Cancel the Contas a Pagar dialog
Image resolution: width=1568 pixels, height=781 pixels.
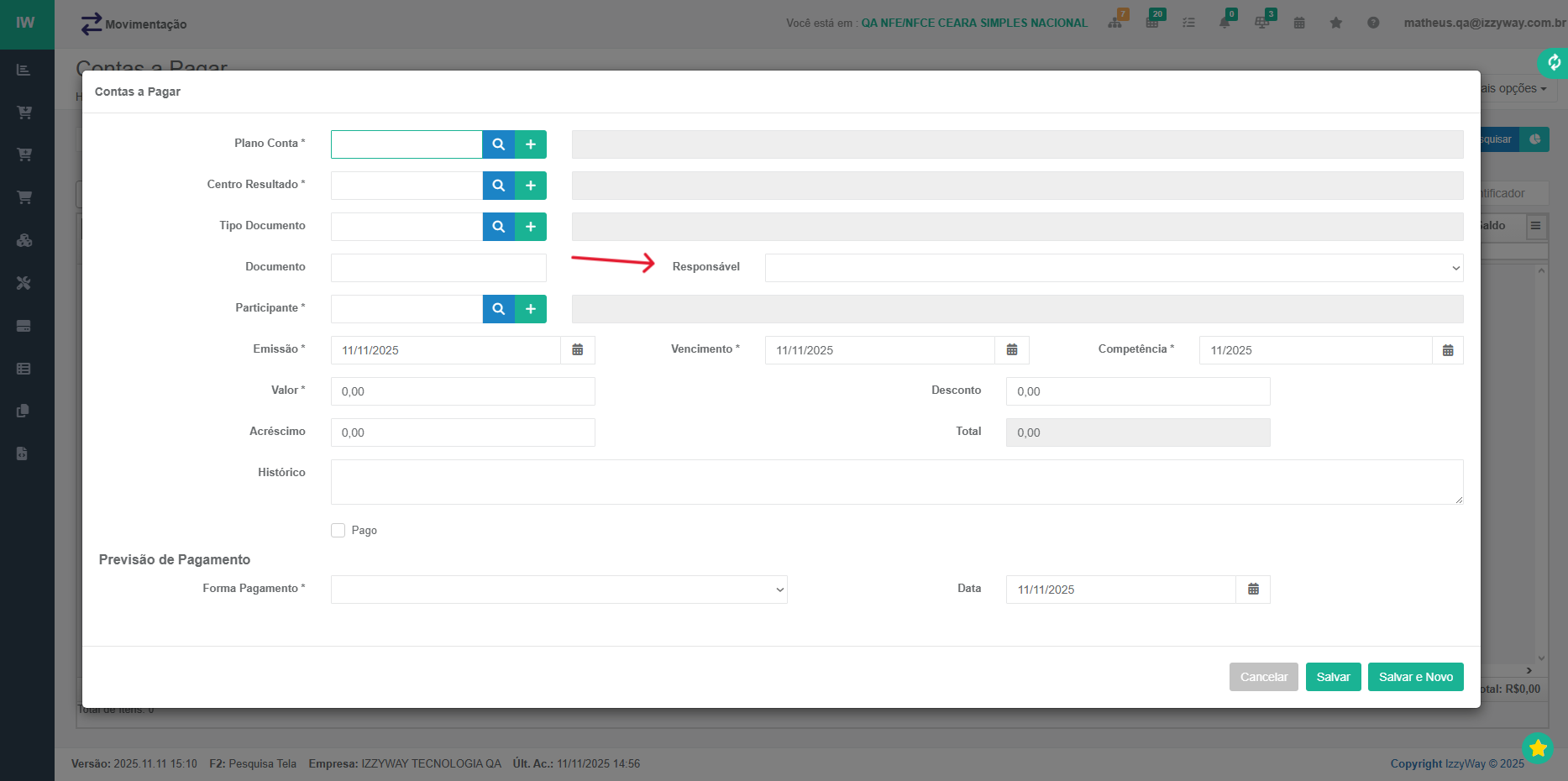[1263, 677]
